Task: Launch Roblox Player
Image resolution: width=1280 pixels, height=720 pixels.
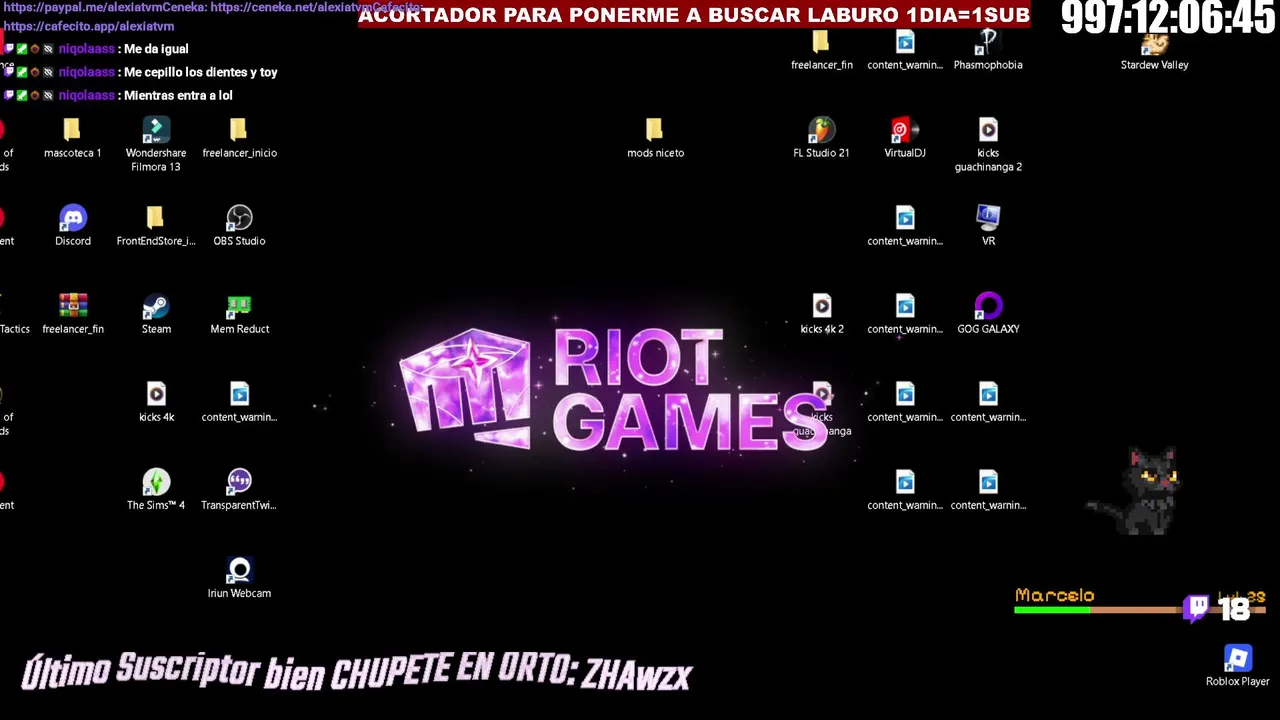Action: coord(1238,667)
